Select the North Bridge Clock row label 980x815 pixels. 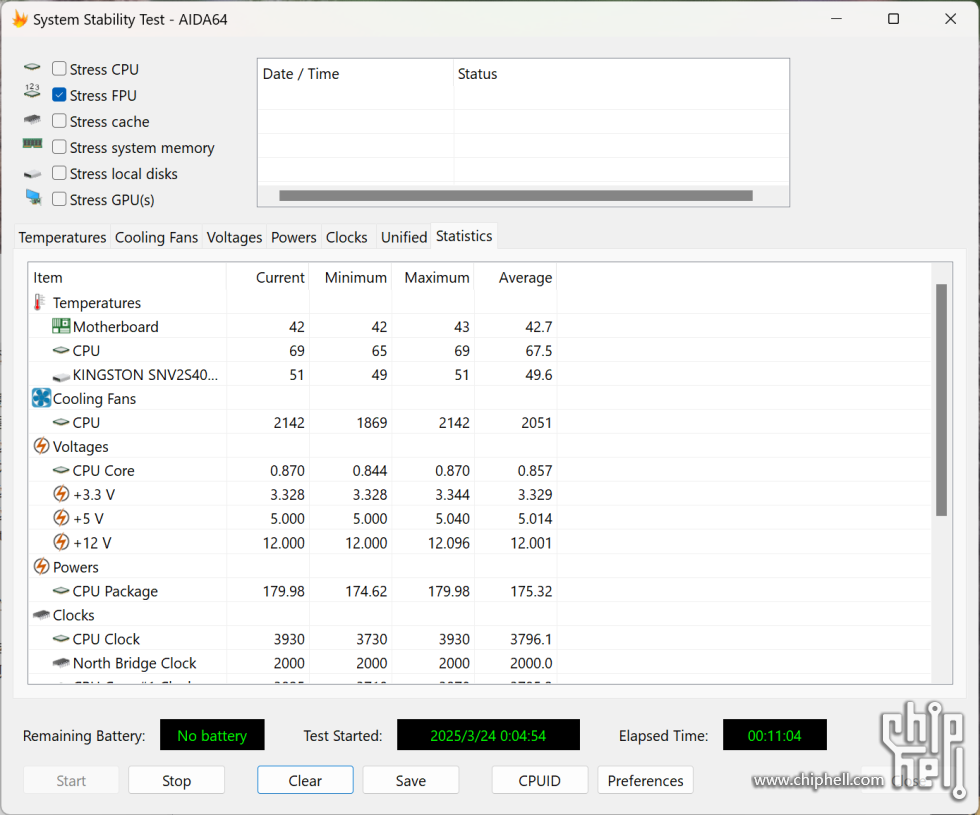(x=134, y=663)
